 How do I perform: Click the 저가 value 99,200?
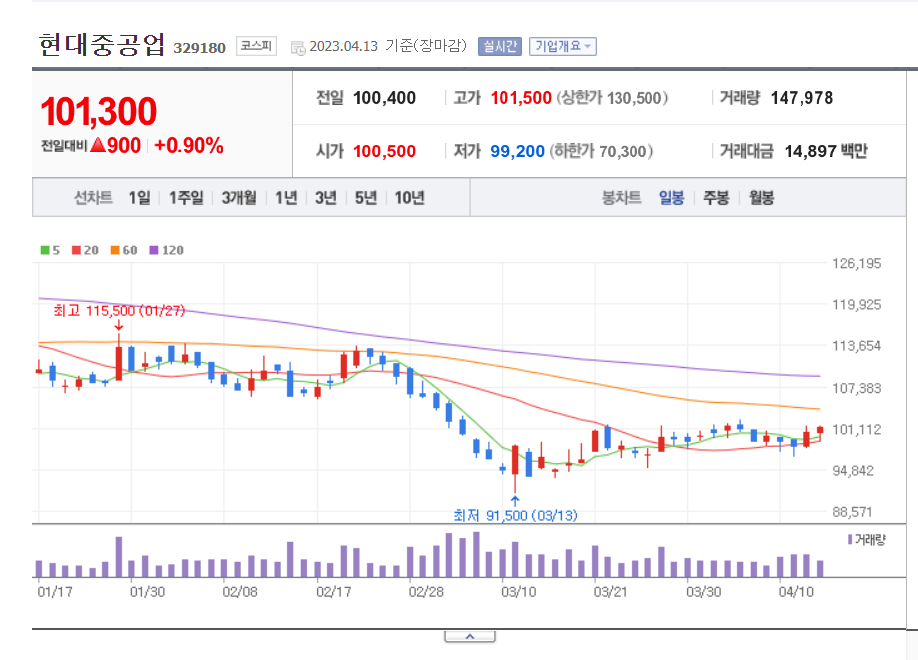click(518, 151)
